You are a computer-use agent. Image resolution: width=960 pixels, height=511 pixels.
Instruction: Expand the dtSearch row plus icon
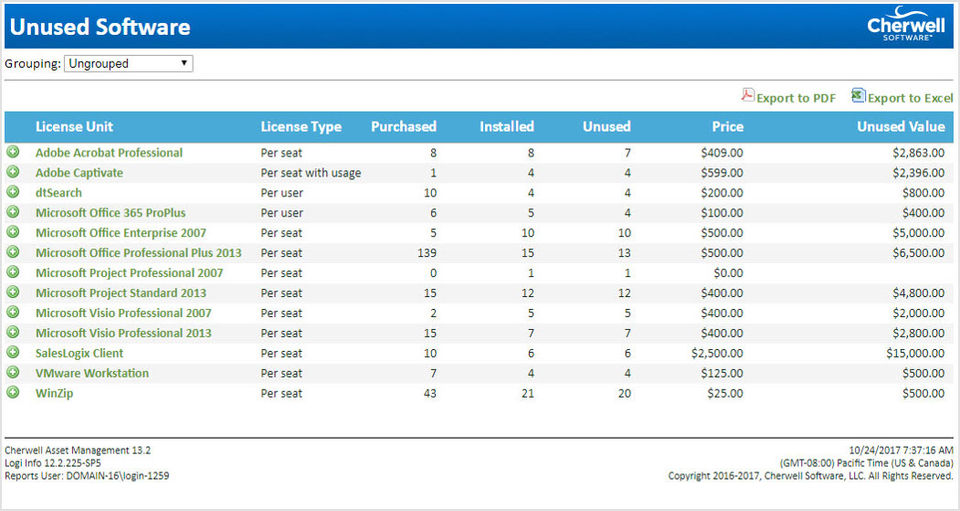click(13, 192)
